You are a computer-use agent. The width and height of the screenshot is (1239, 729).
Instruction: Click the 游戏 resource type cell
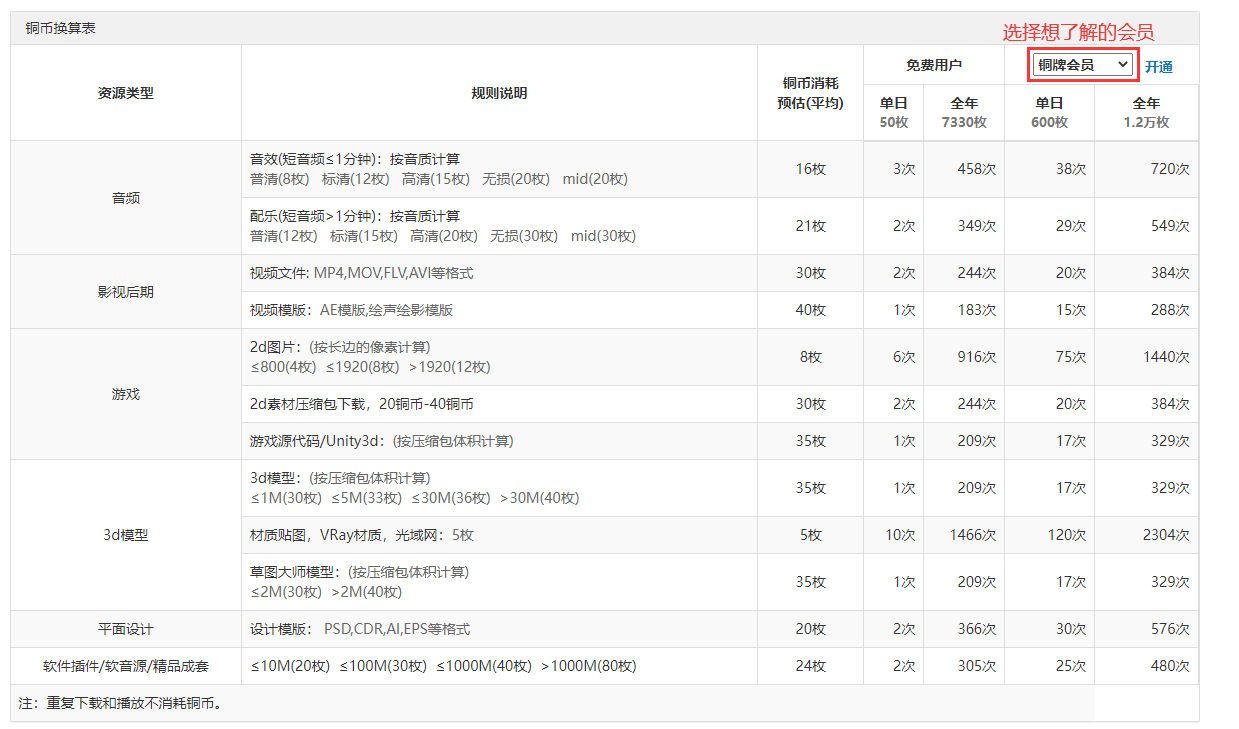(126, 394)
